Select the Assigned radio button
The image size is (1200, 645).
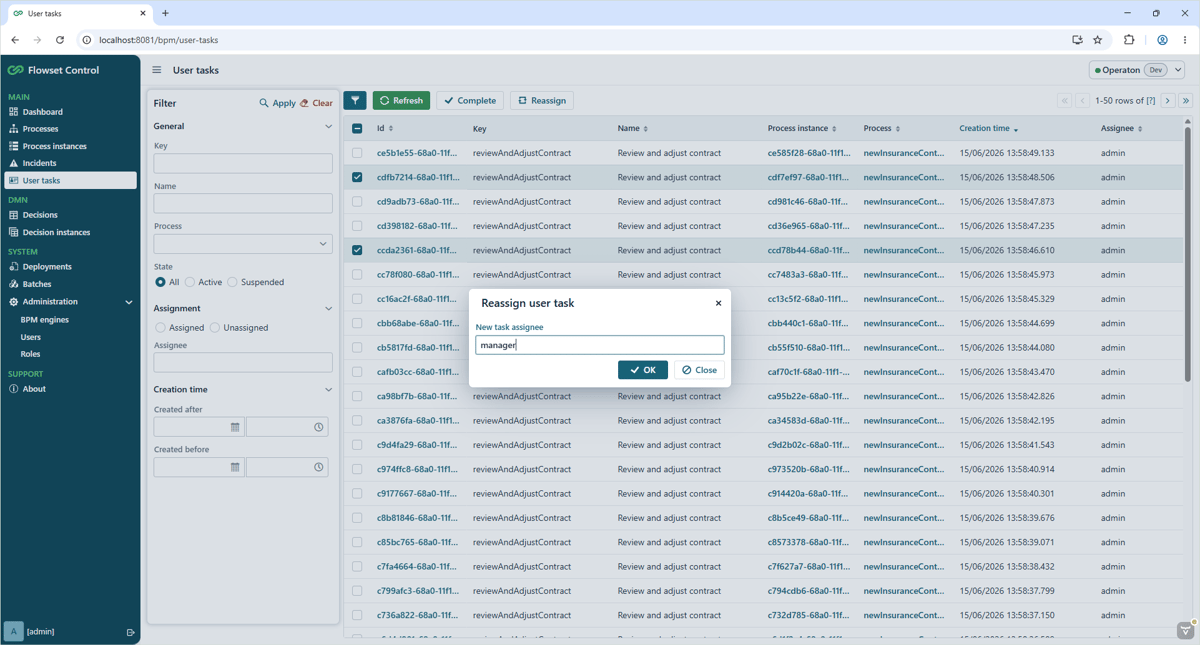point(160,328)
